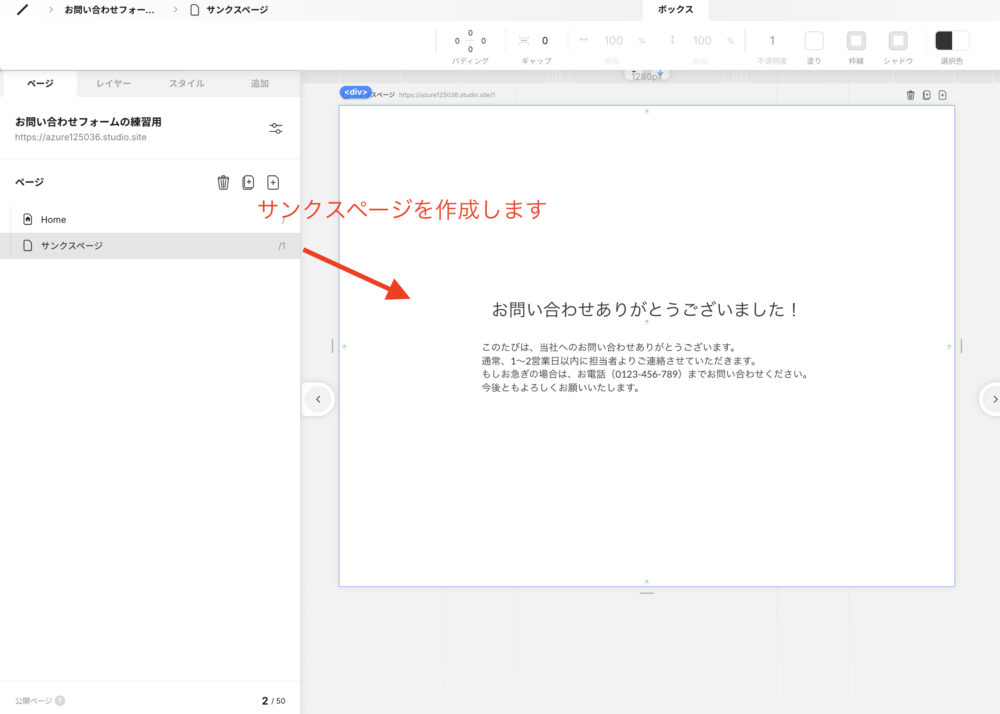Click the 公開ページ help question icon

(x=60, y=701)
